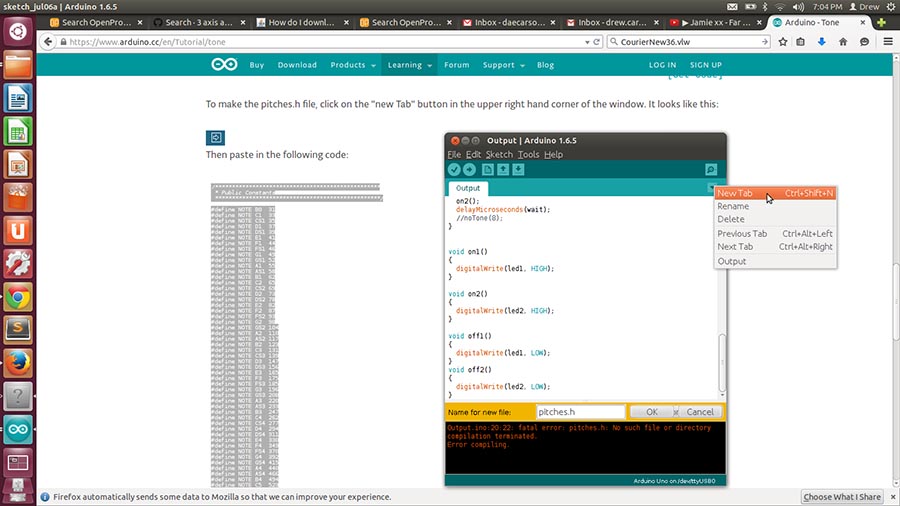Open the Download link in site nav

[297, 65]
